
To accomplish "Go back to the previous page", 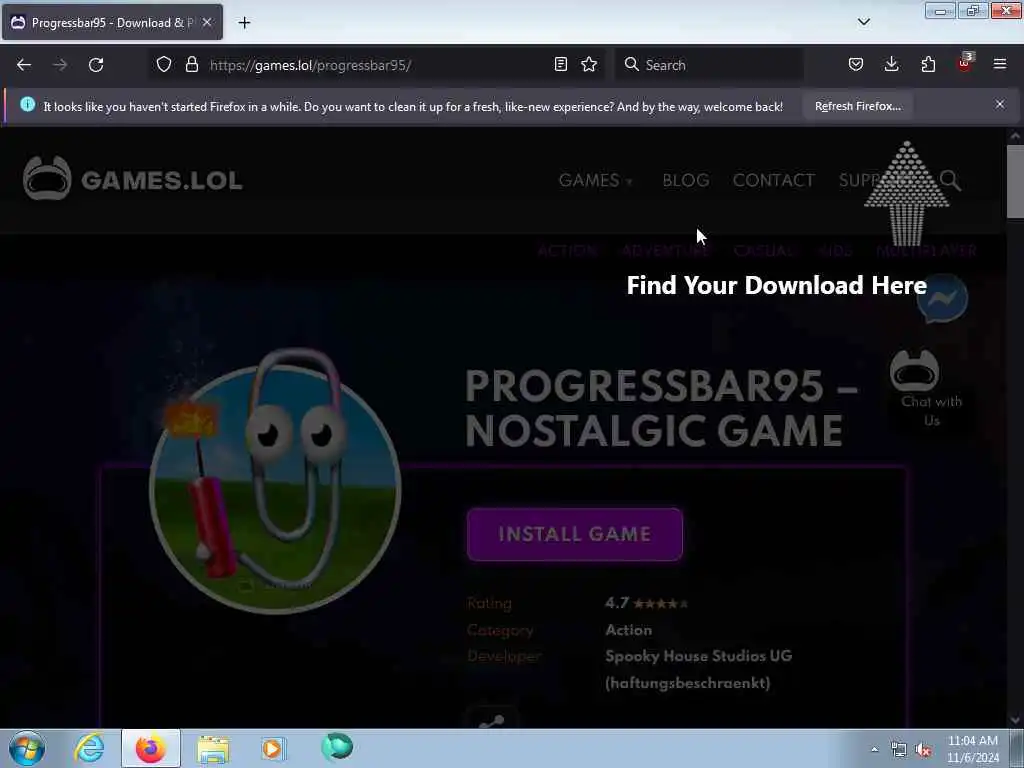I will [x=24, y=65].
